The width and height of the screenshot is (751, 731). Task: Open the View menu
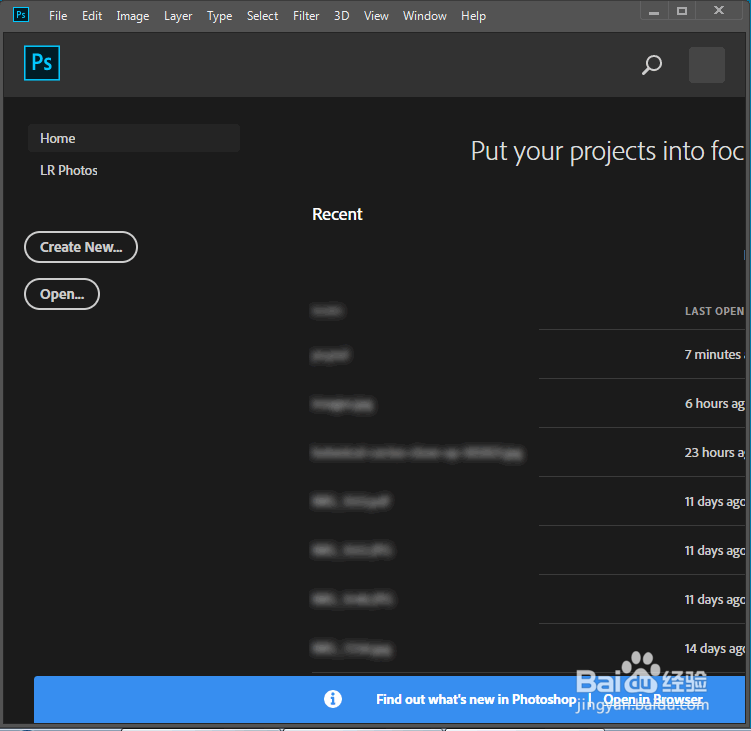click(376, 16)
